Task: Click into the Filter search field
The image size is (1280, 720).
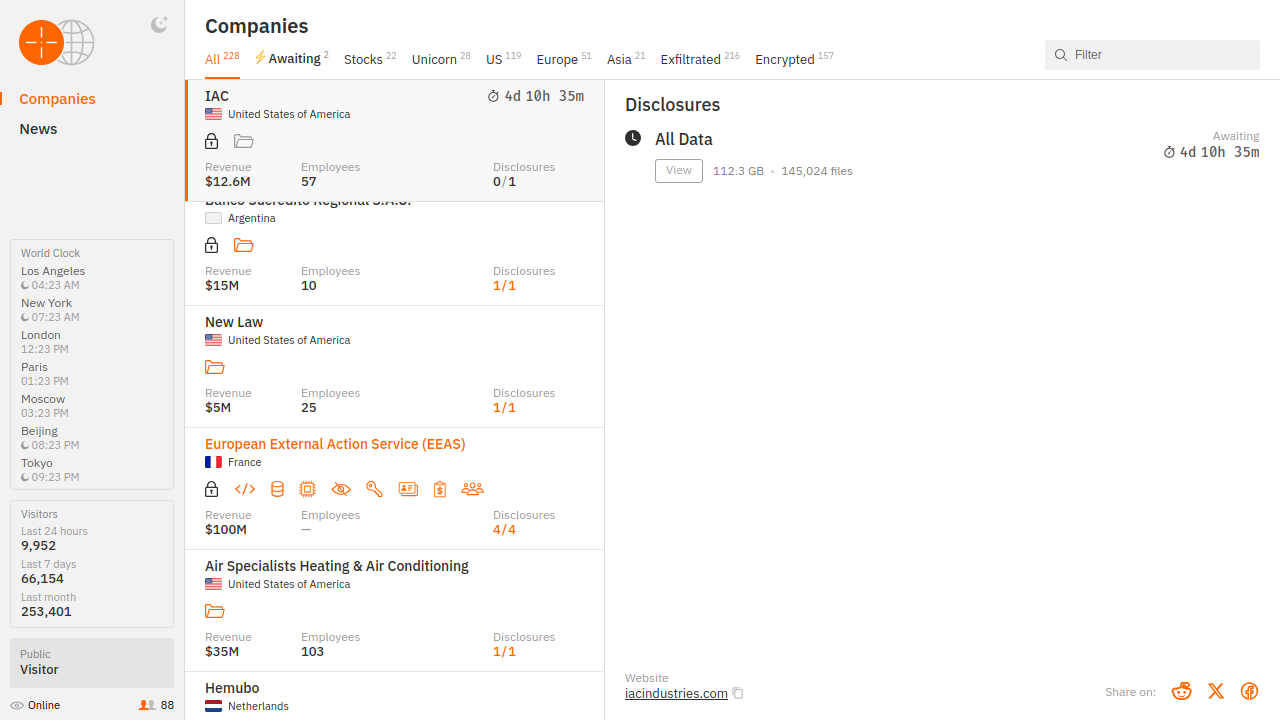Action: [1160, 55]
